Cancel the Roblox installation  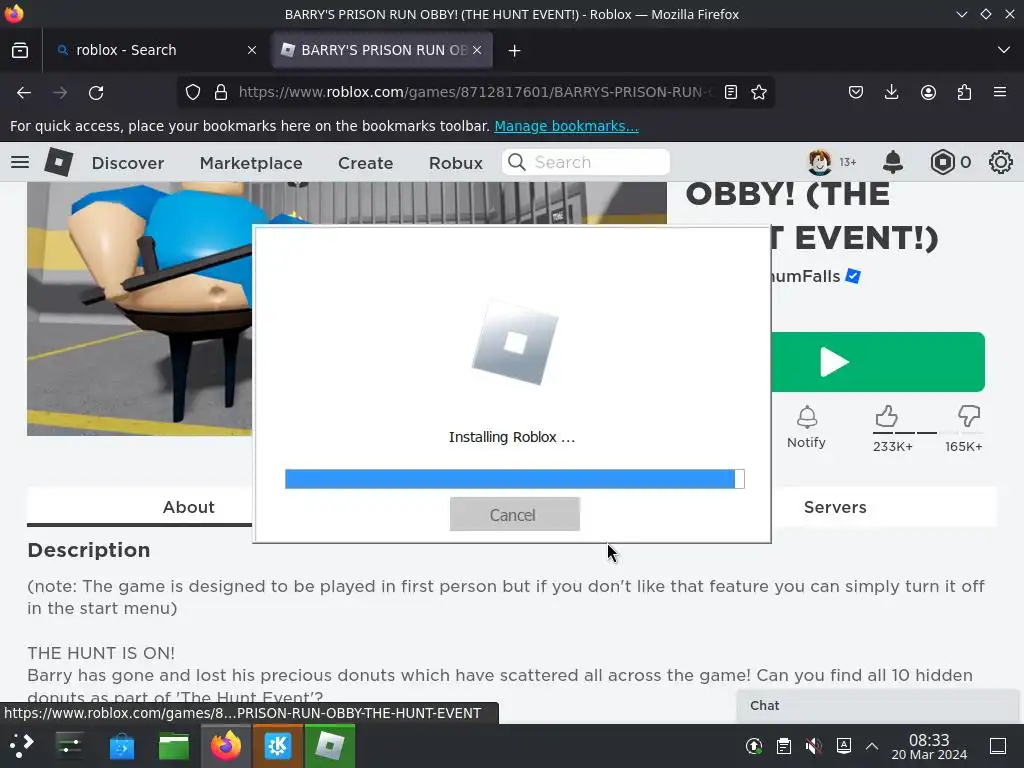pos(515,515)
